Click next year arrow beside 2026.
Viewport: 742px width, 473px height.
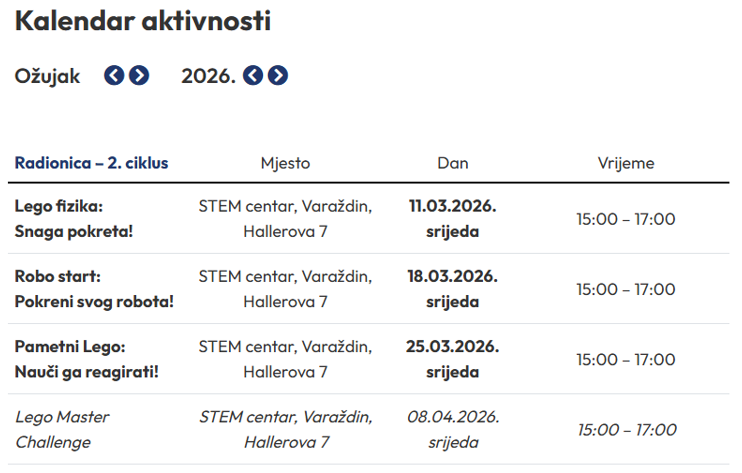pos(278,75)
